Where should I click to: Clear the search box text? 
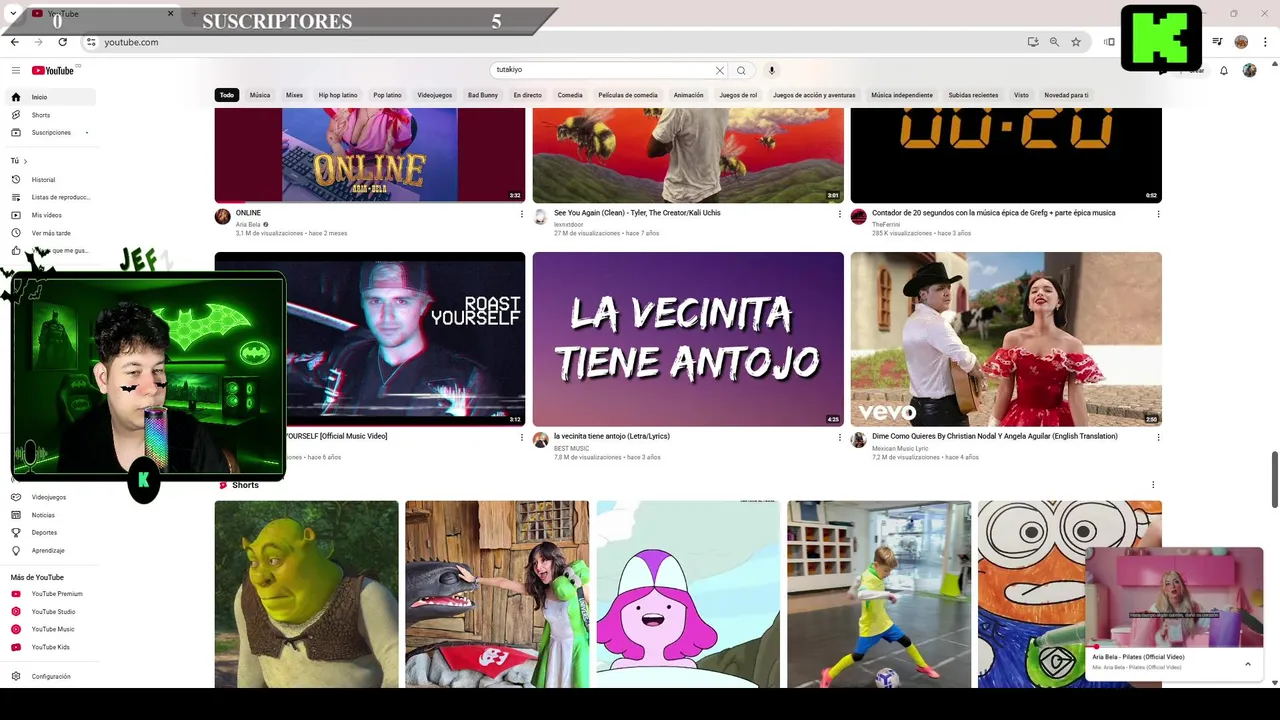pyautogui.click(x=719, y=70)
